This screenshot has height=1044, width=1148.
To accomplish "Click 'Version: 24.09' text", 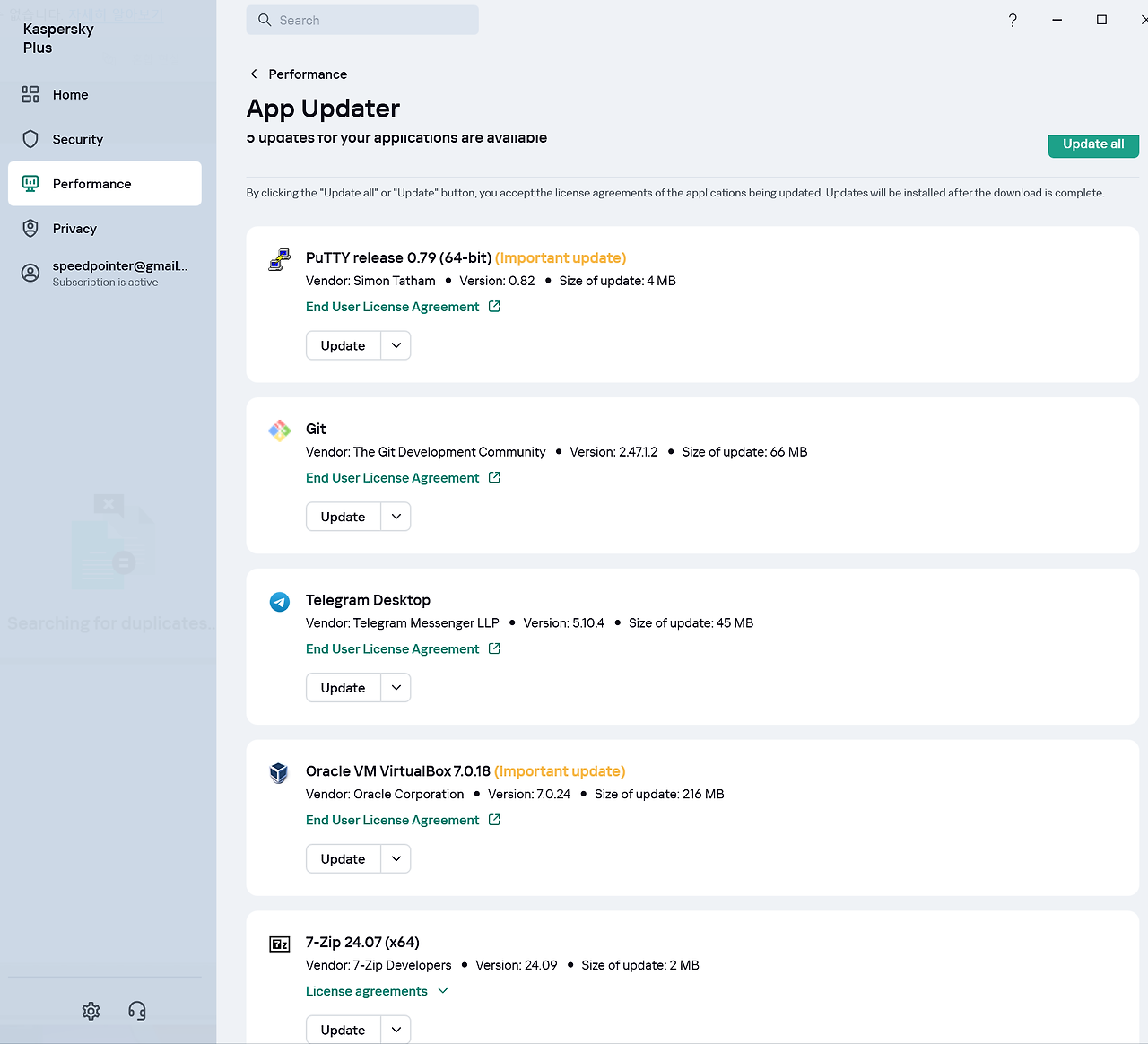I will [x=517, y=965].
